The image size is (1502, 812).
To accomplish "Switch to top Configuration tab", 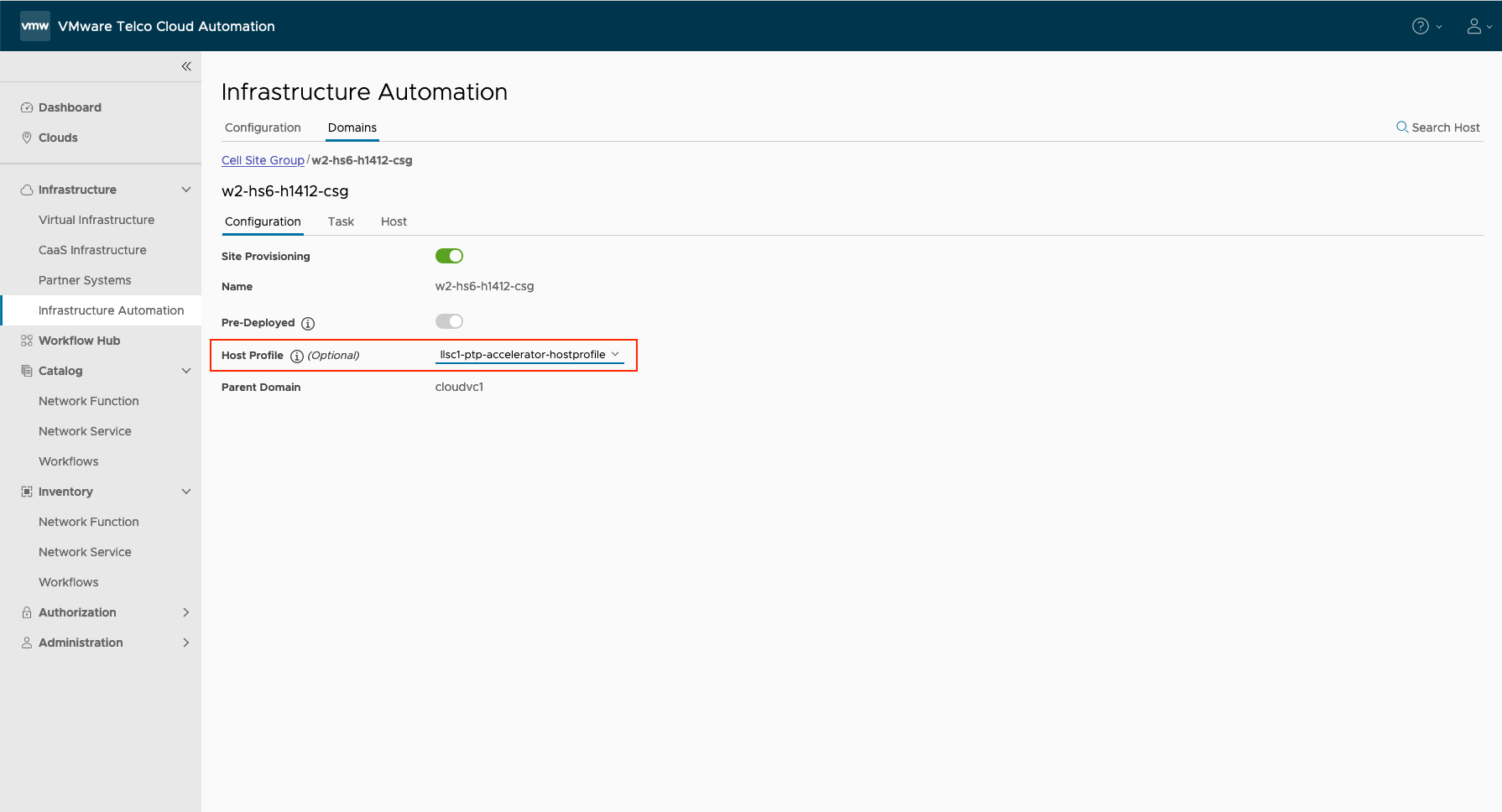I will click(263, 128).
